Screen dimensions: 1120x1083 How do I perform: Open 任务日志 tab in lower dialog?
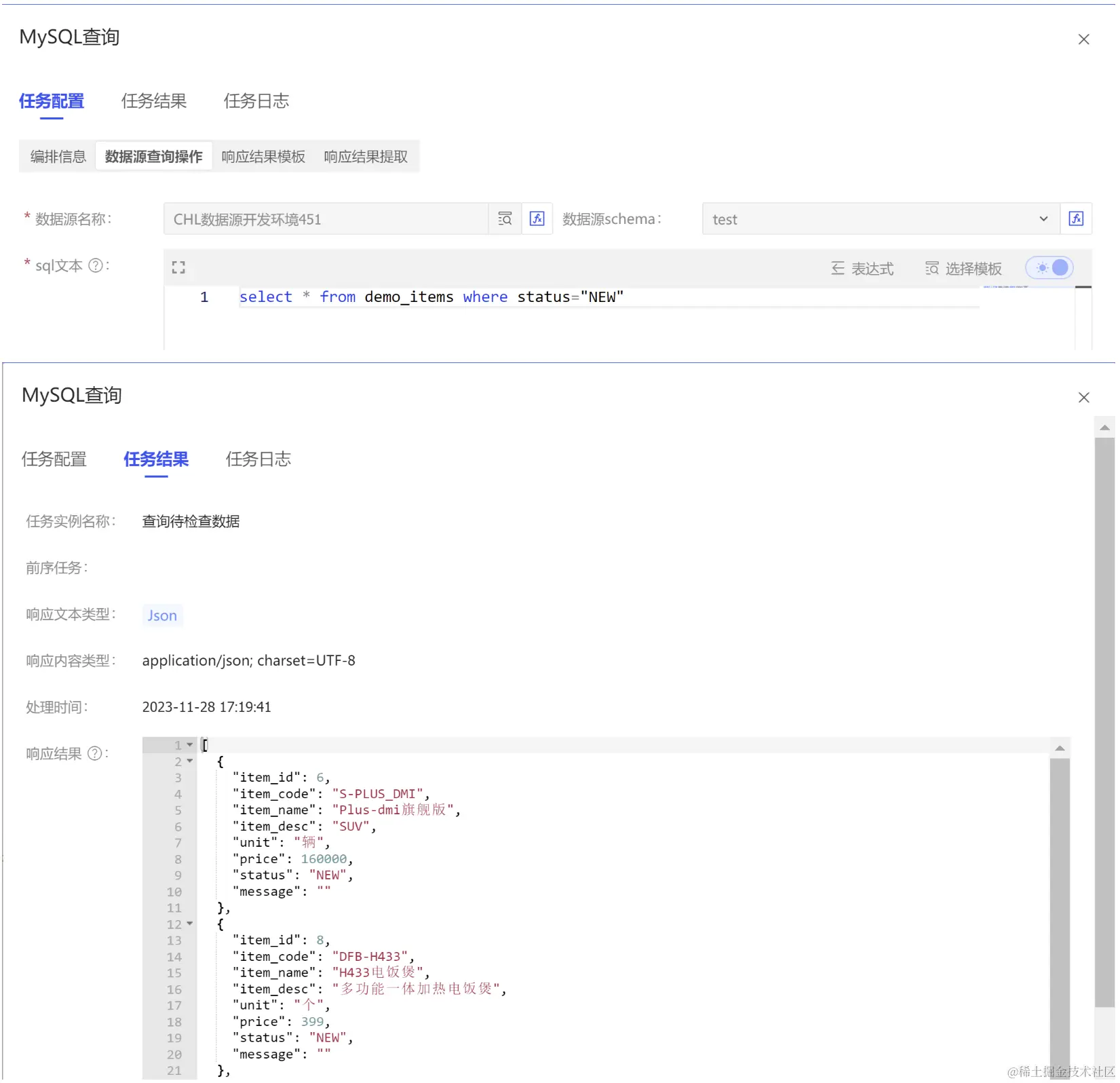click(x=258, y=459)
